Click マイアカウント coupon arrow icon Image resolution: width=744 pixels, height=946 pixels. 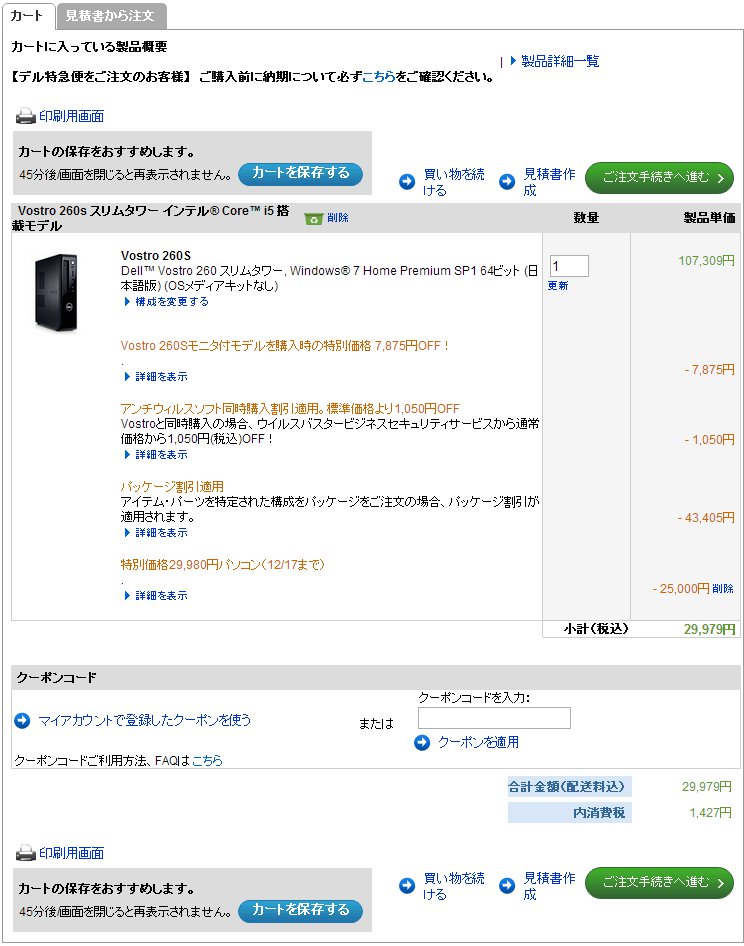(x=23, y=720)
